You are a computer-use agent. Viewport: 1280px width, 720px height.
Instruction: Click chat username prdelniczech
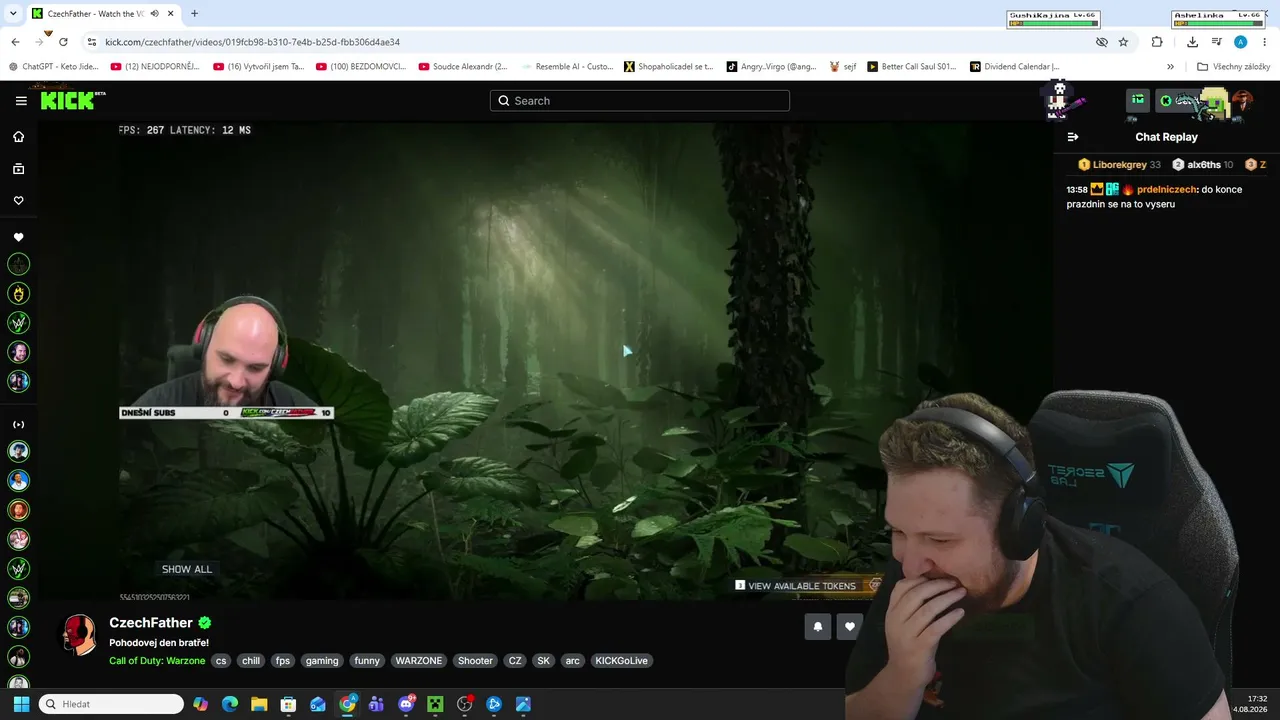(x=1167, y=190)
